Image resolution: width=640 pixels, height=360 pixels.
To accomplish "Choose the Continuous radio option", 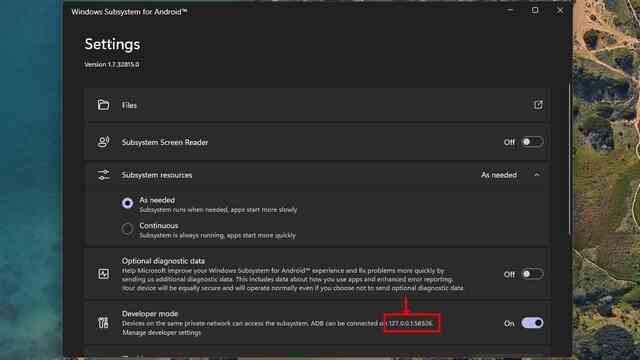I will tap(127, 229).
